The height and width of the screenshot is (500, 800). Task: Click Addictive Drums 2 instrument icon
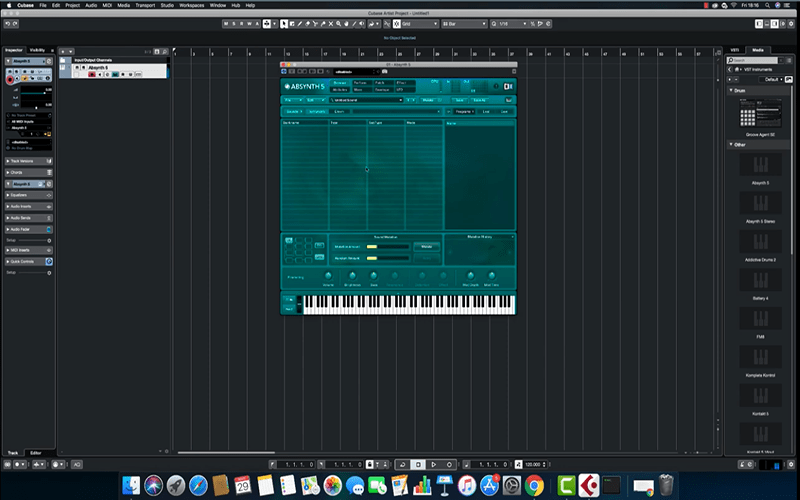760,243
